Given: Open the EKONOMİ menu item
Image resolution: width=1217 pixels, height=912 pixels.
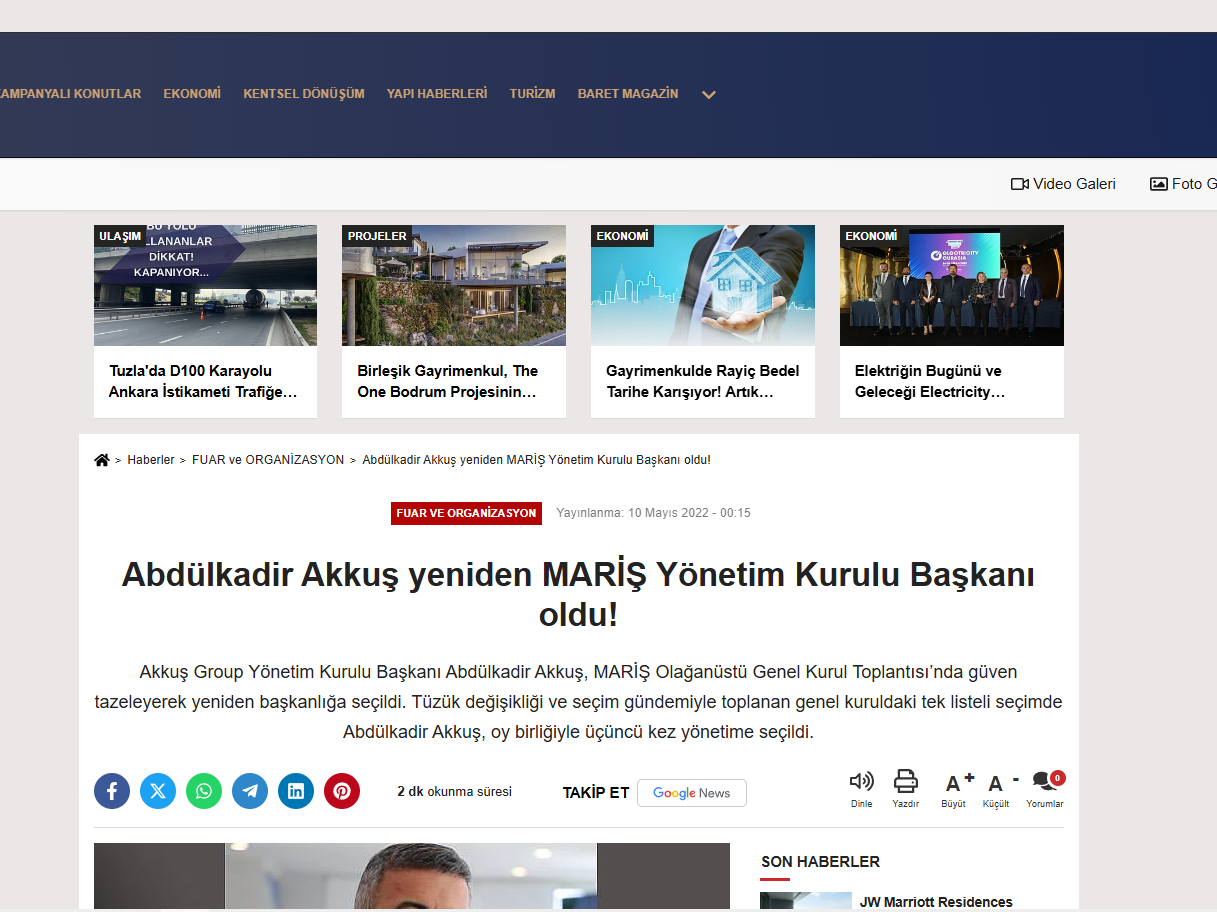Looking at the screenshot, I should (192, 94).
